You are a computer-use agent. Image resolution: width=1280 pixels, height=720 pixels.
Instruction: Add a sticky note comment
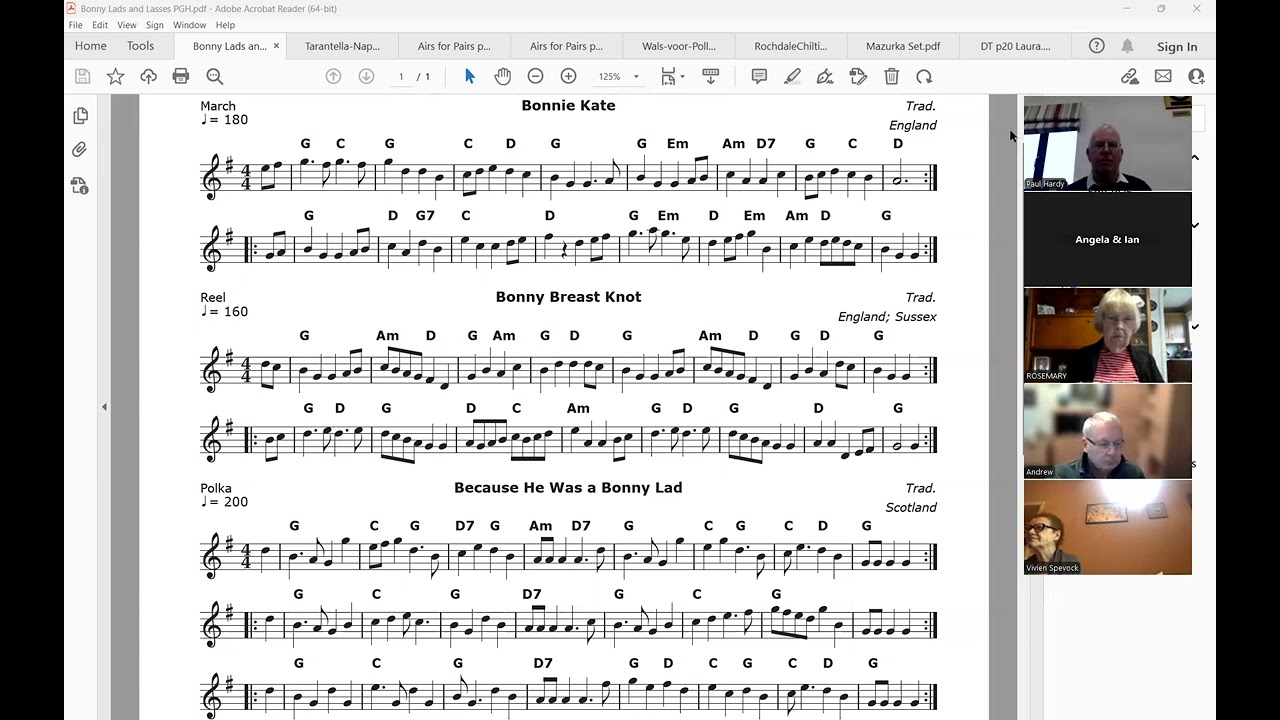click(x=759, y=76)
